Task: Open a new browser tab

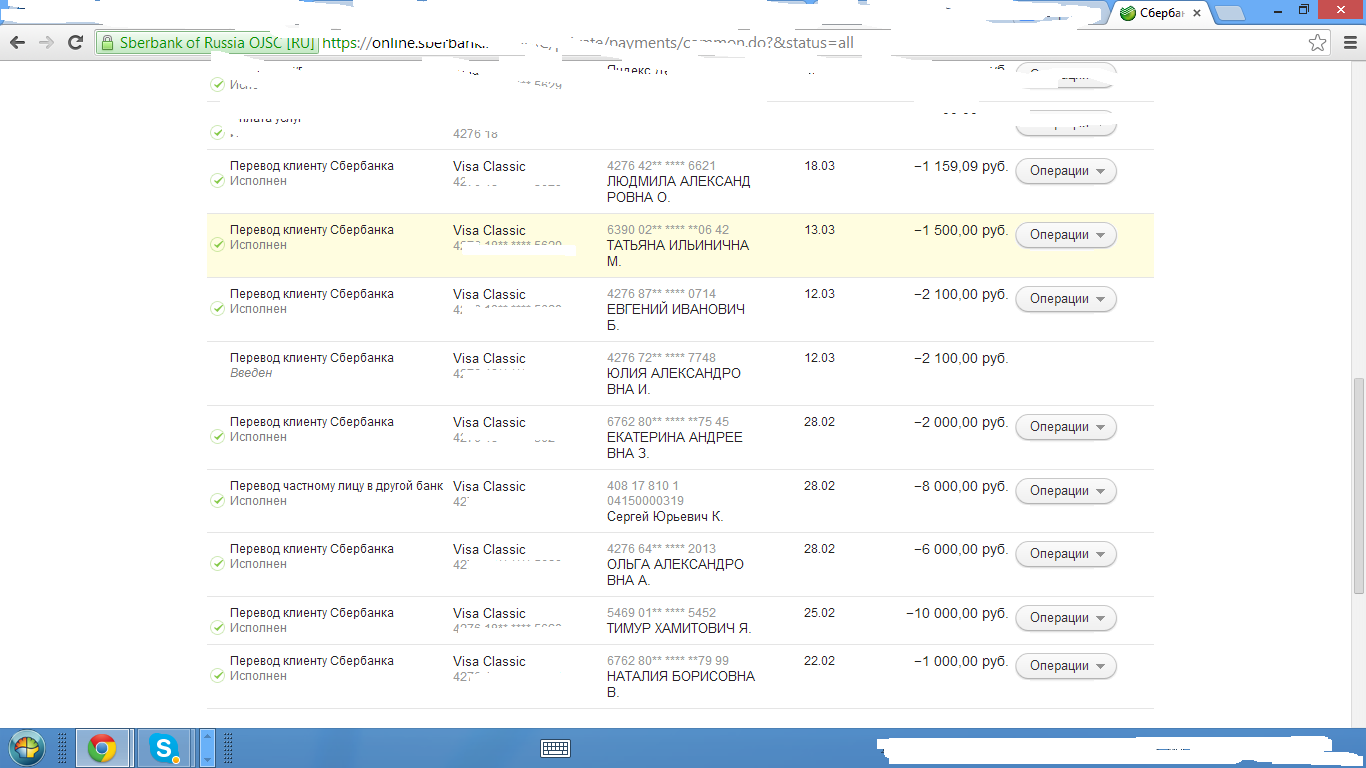Action: [1229, 13]
